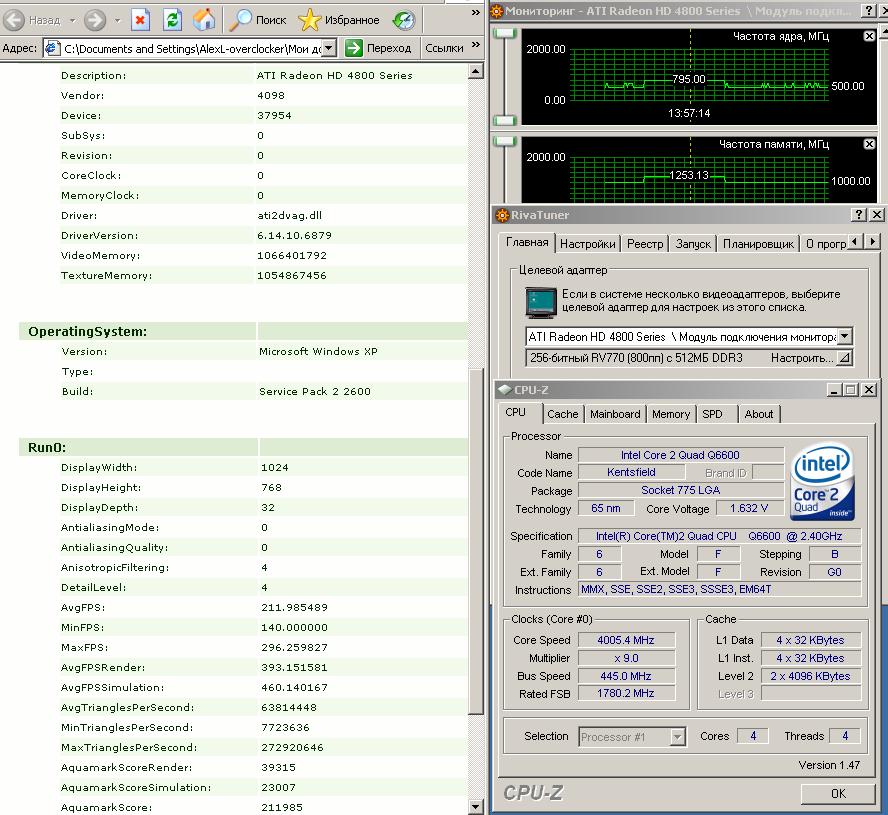
Task: Click the Bus Speed 445.0 MHz value
Action: (626, 676)
